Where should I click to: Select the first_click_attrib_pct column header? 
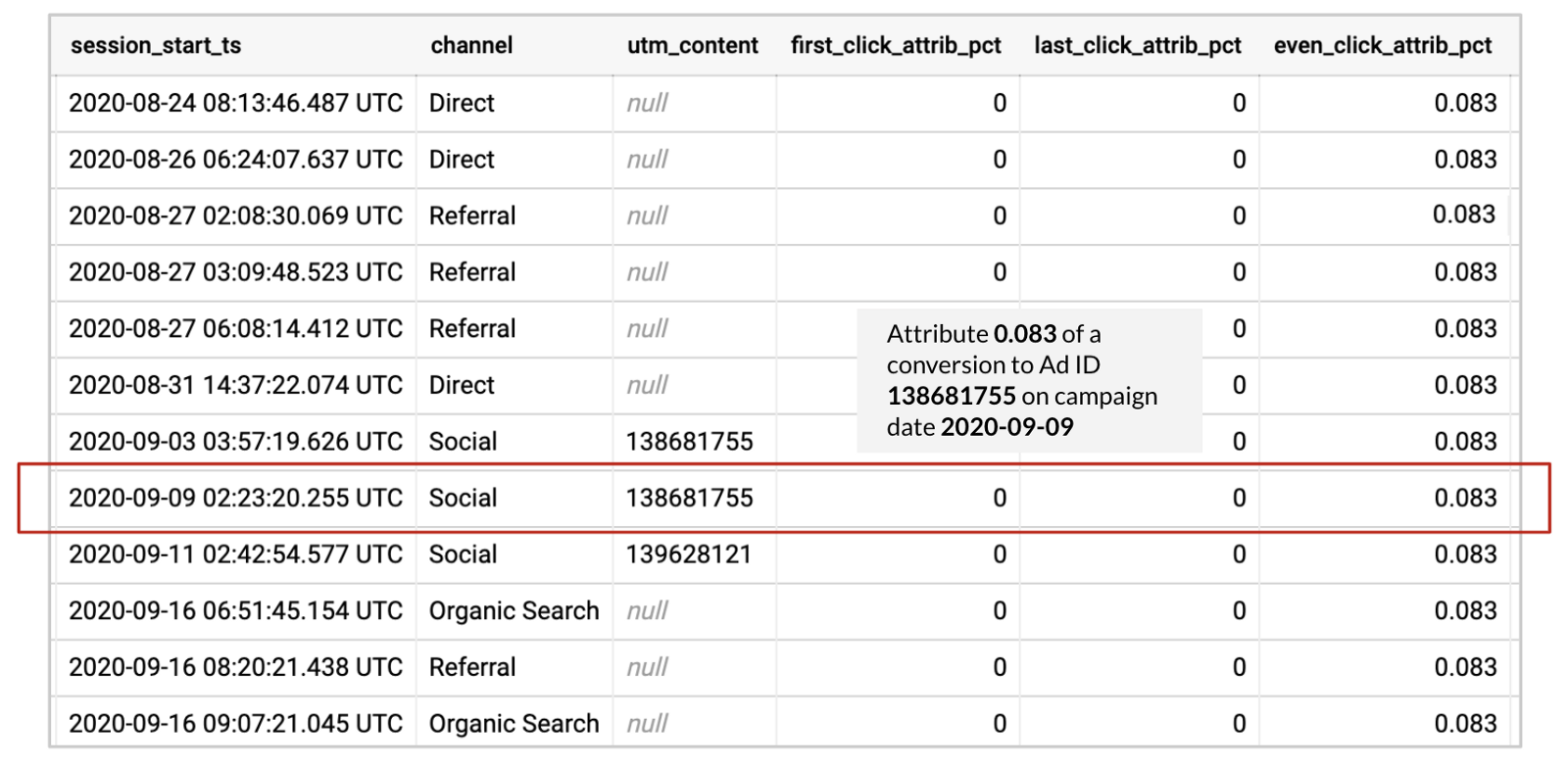point(896,46)
